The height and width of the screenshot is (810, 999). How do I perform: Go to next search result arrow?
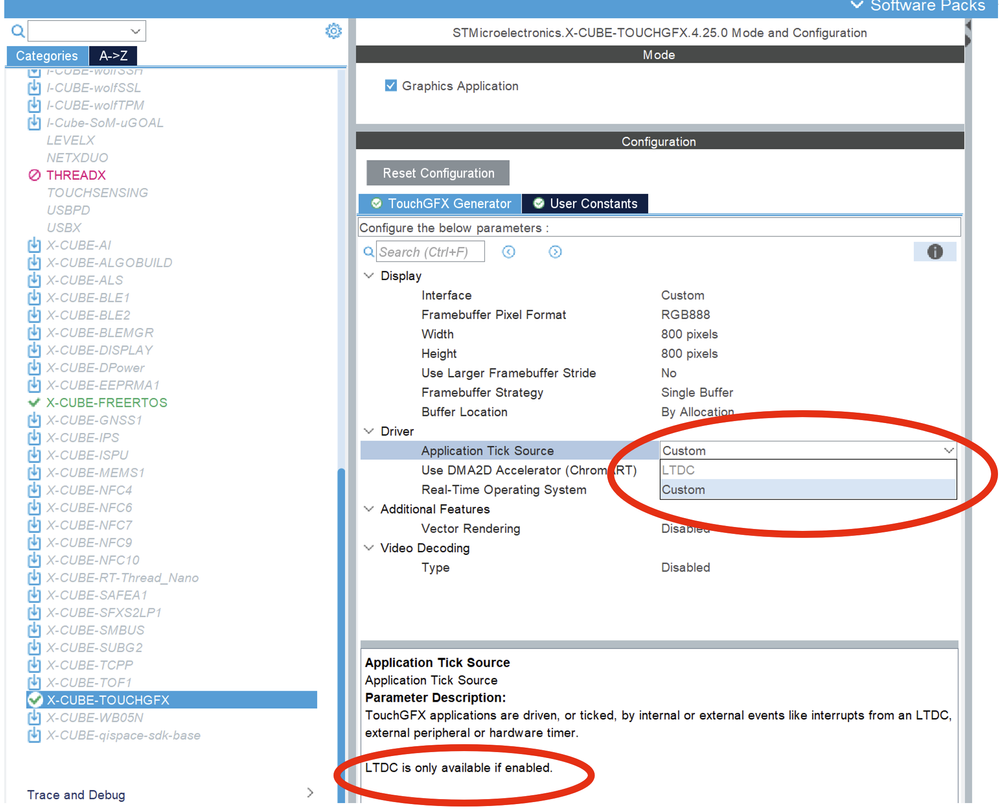click(x=555, y=252)
